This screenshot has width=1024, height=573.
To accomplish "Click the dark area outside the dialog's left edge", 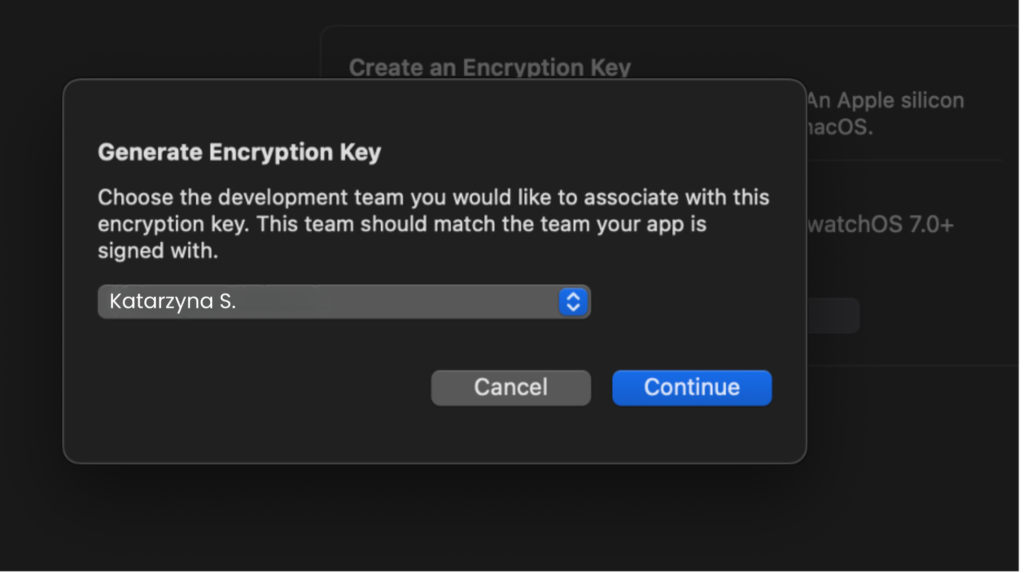I will tap(30, 280).
